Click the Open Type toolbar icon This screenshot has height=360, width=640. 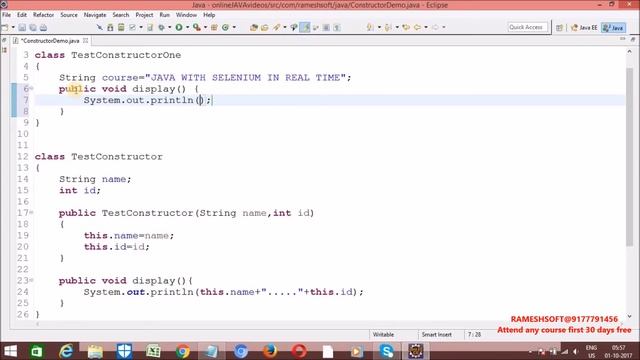coord(253,27)
